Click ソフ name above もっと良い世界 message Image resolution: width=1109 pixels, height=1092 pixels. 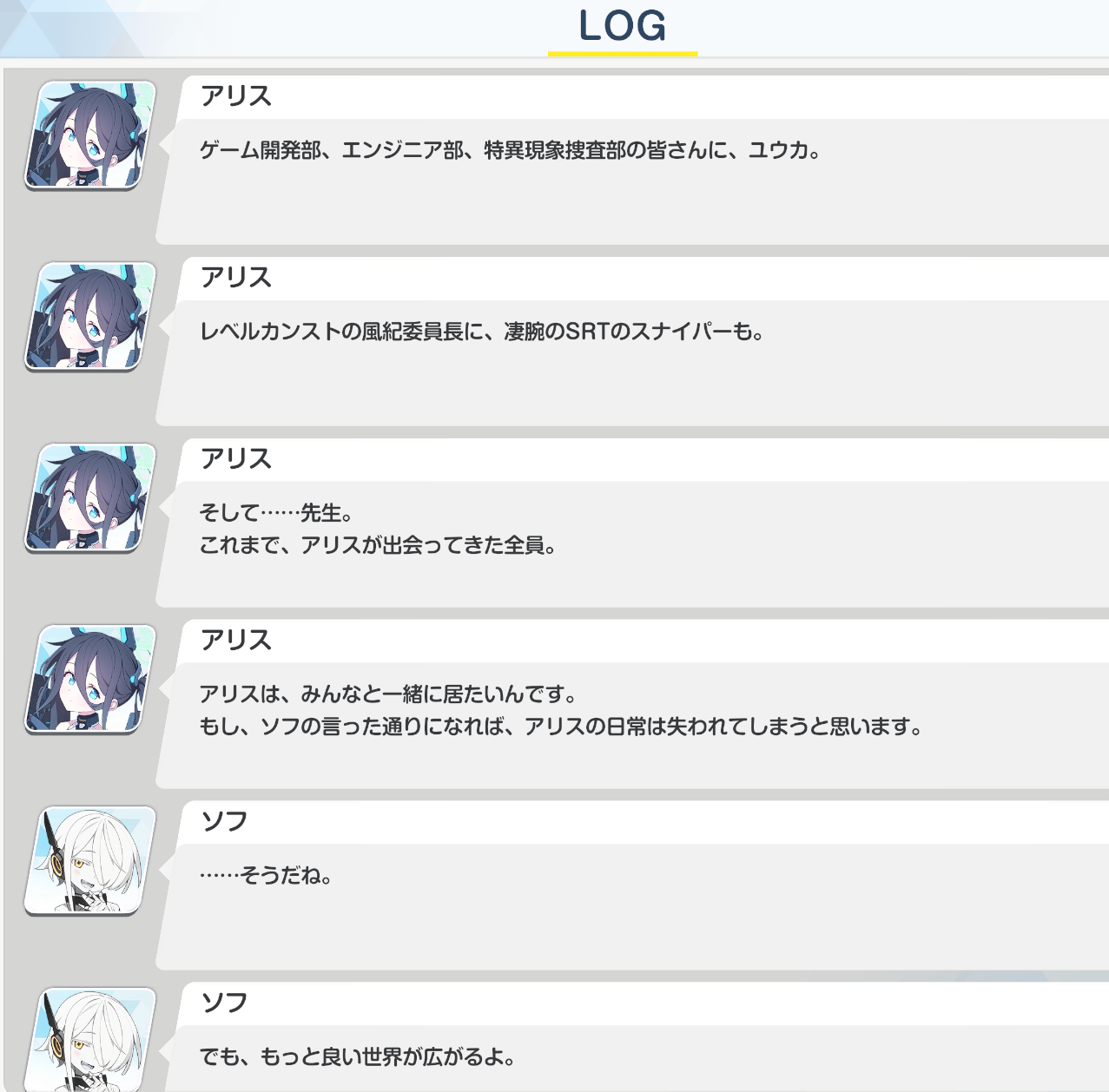pos(225,1003)
